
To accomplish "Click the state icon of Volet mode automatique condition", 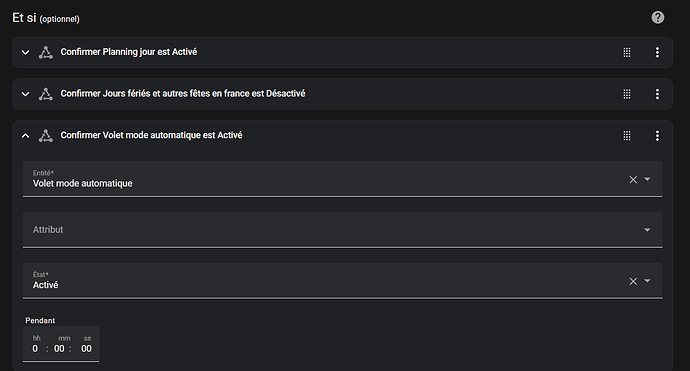I will click(x=45, y=136).
